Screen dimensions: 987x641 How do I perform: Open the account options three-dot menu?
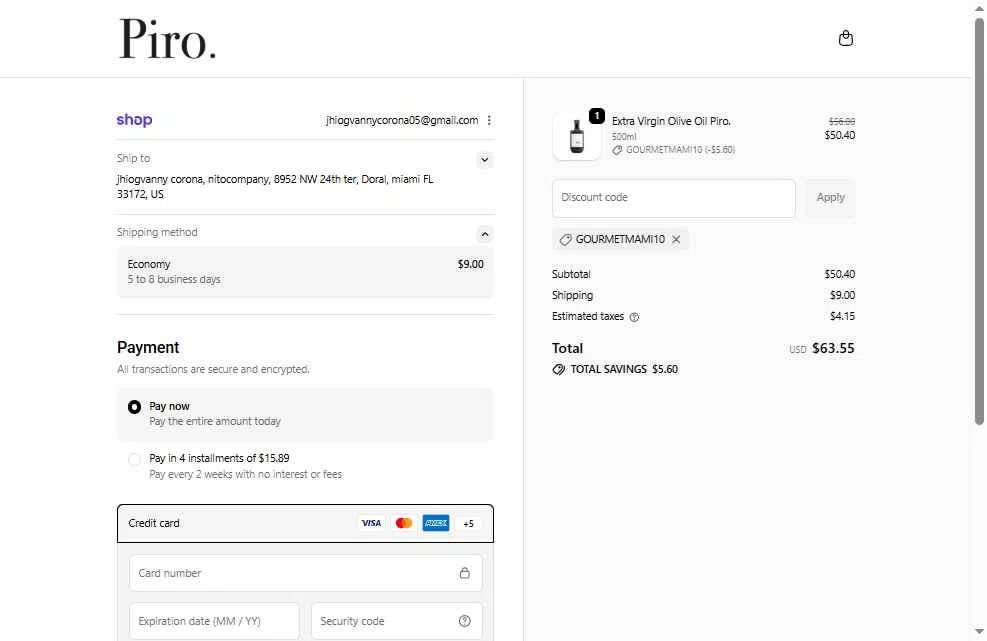489,120
